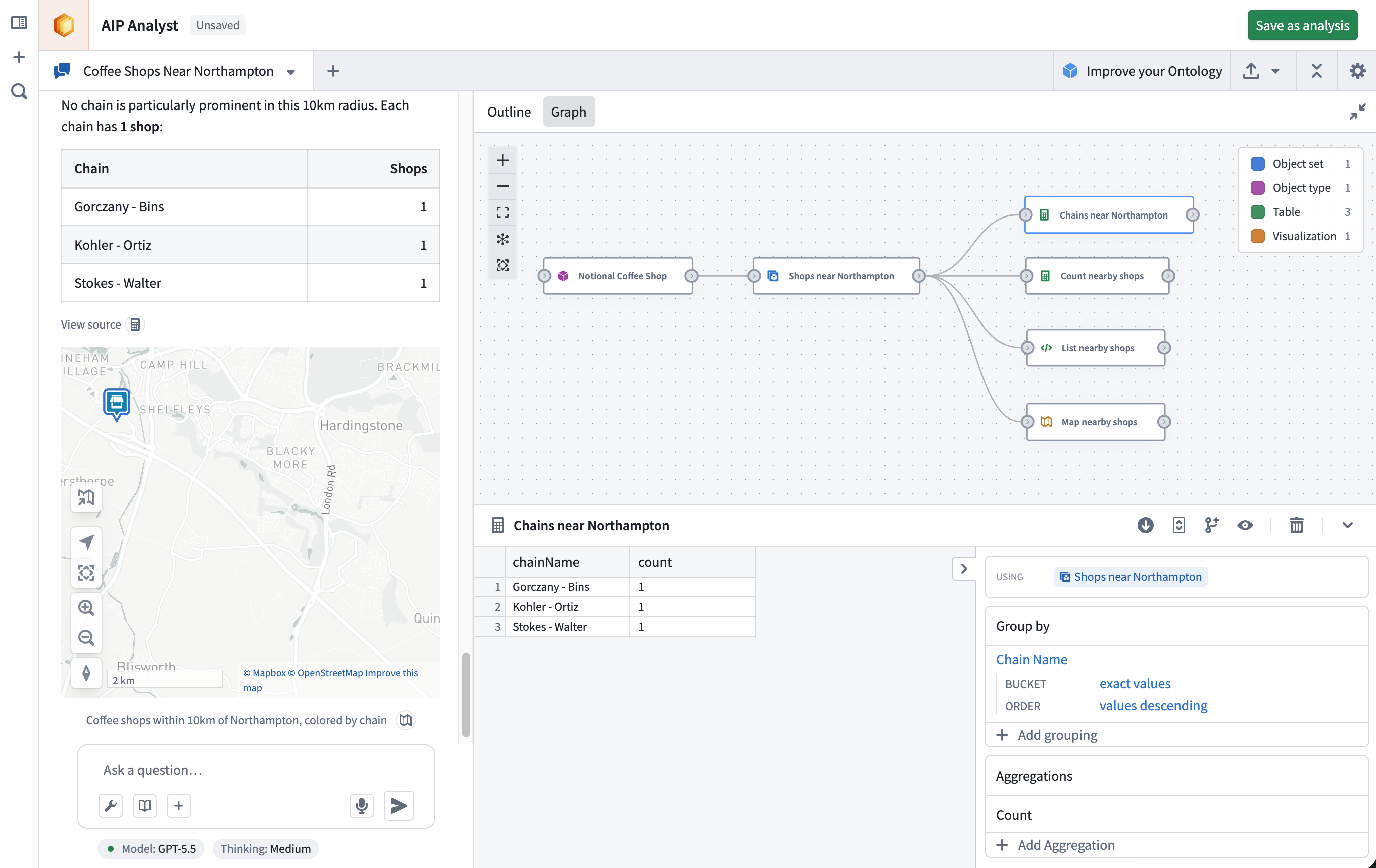Click the download icon for Chains near Northampton
The width and height of the screenshot is (1376, 868).
[x=1145, y=525]
